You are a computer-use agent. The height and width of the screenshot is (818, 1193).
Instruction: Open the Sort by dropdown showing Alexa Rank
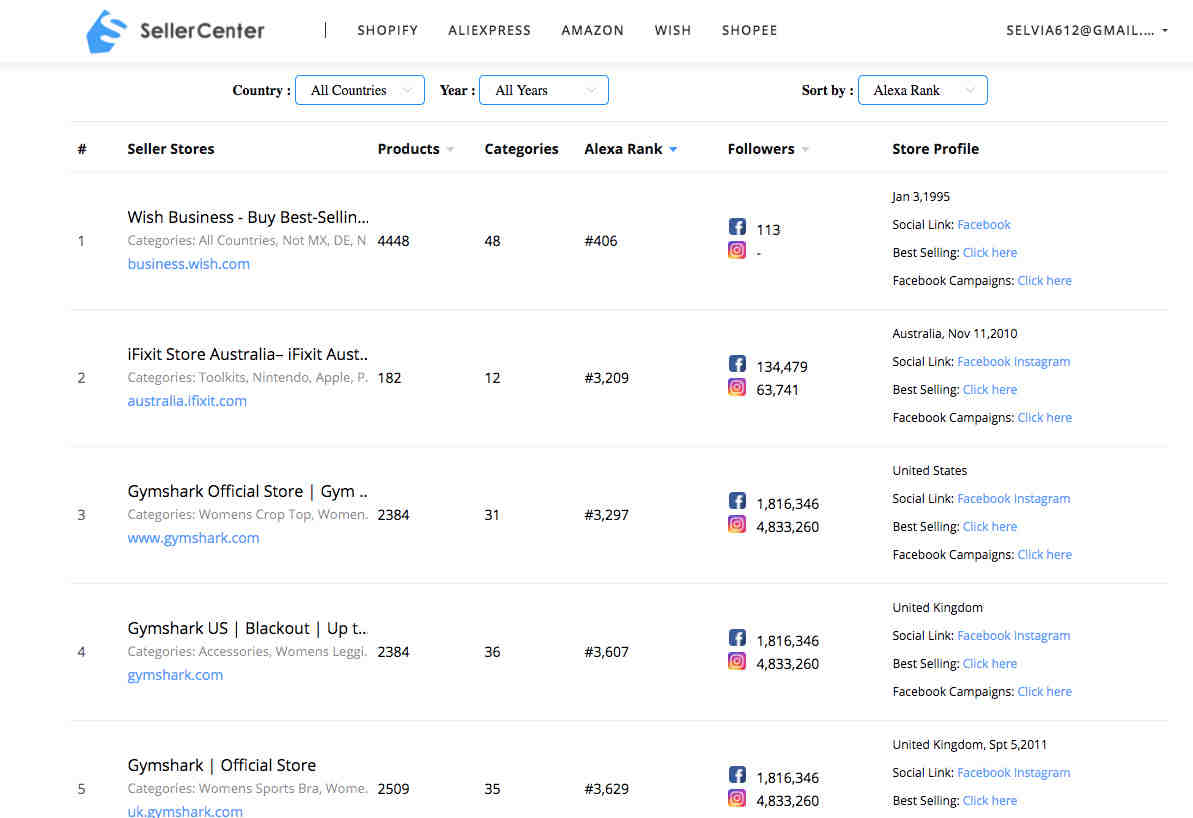click(923, 91)
